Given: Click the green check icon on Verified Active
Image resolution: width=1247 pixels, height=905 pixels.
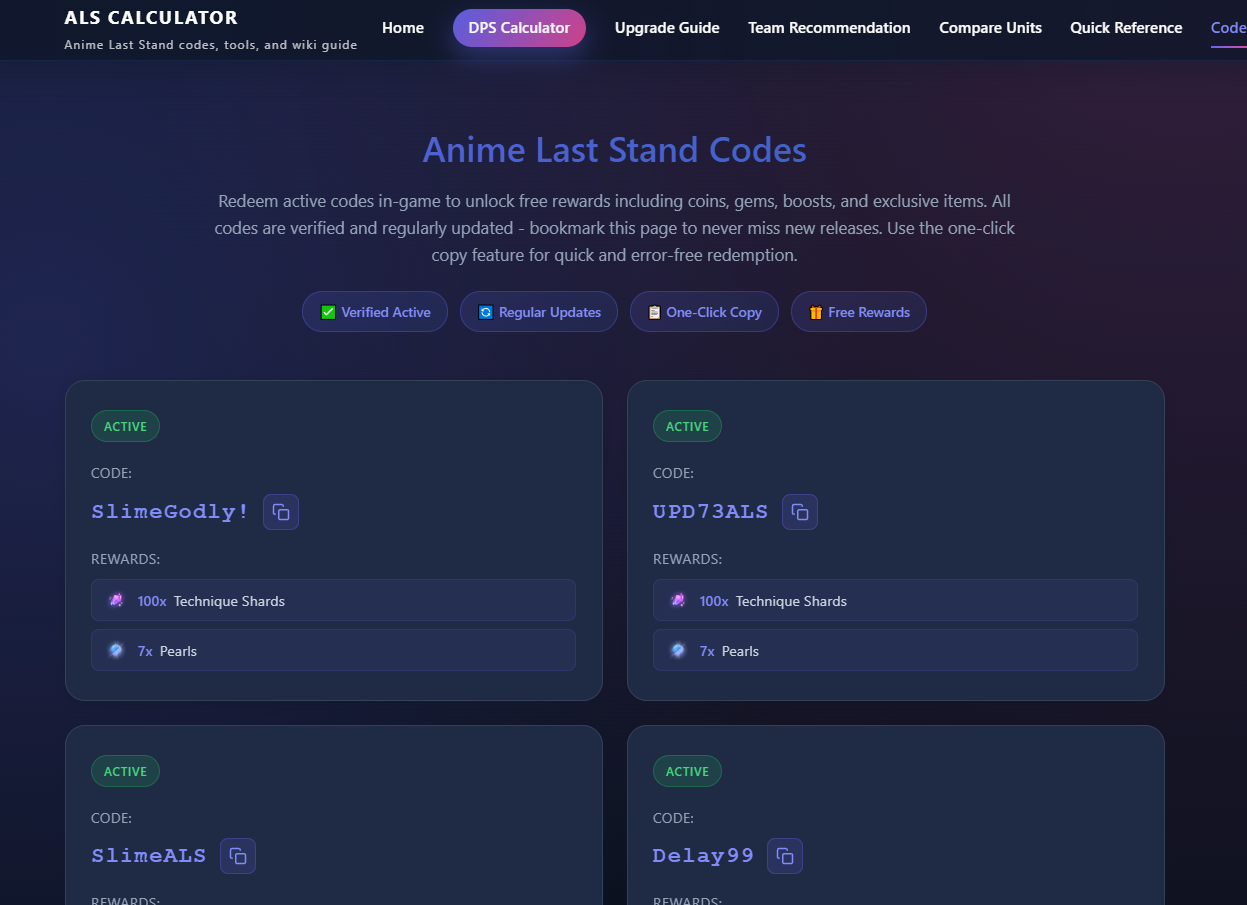Looking at the screenshot, I should [327, 311].
